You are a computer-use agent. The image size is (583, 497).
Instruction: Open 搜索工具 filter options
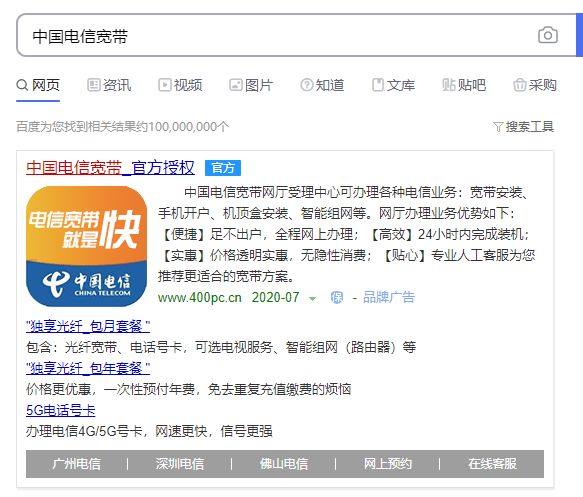point(524,127)
